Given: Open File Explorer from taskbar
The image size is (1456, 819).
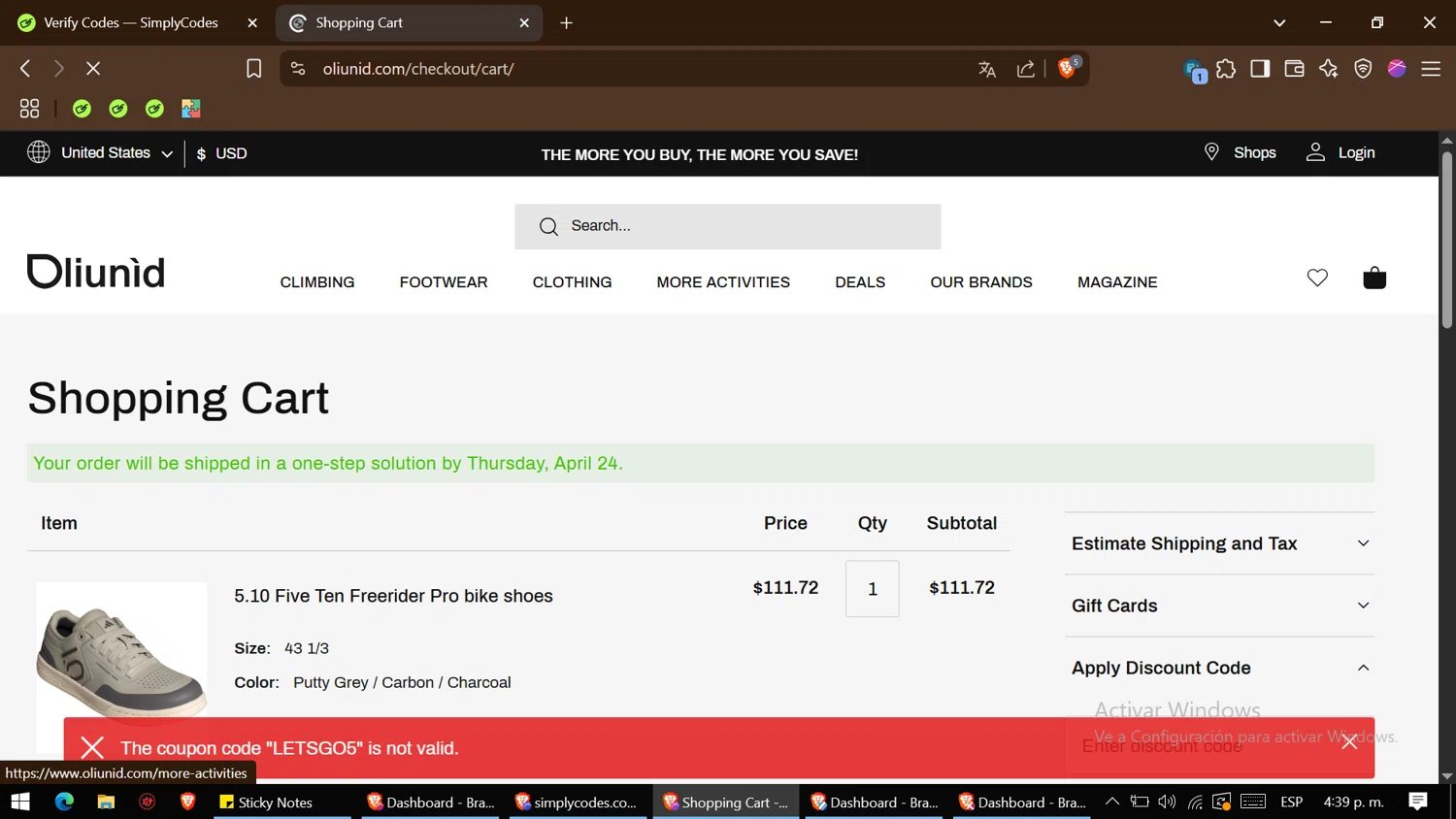Looking at the screenshot, I should (106, 802).
